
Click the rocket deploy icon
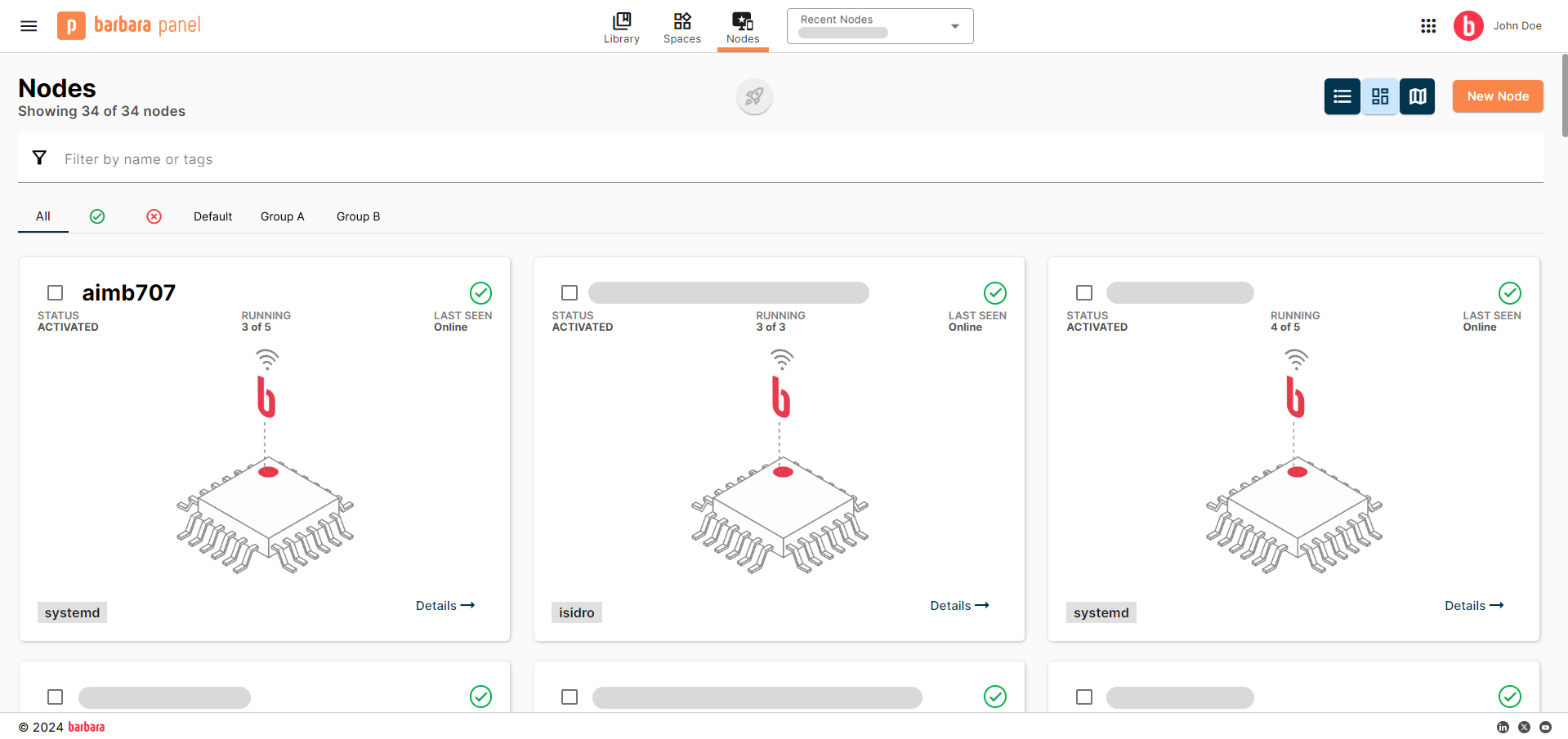coord(753,96)
